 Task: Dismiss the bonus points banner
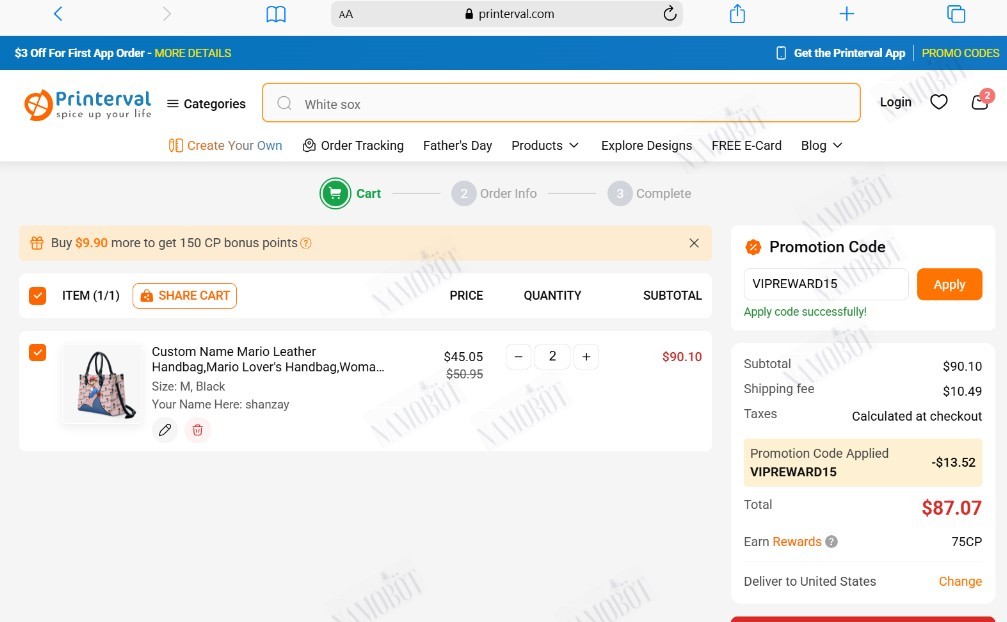[x=694, y=243]
